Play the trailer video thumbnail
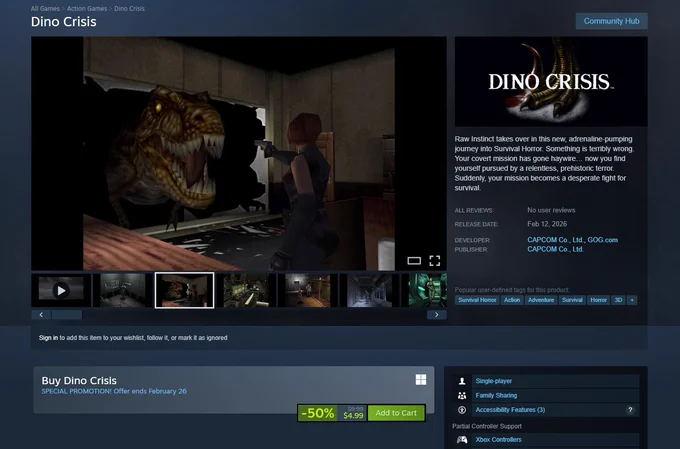 [61, 290]
